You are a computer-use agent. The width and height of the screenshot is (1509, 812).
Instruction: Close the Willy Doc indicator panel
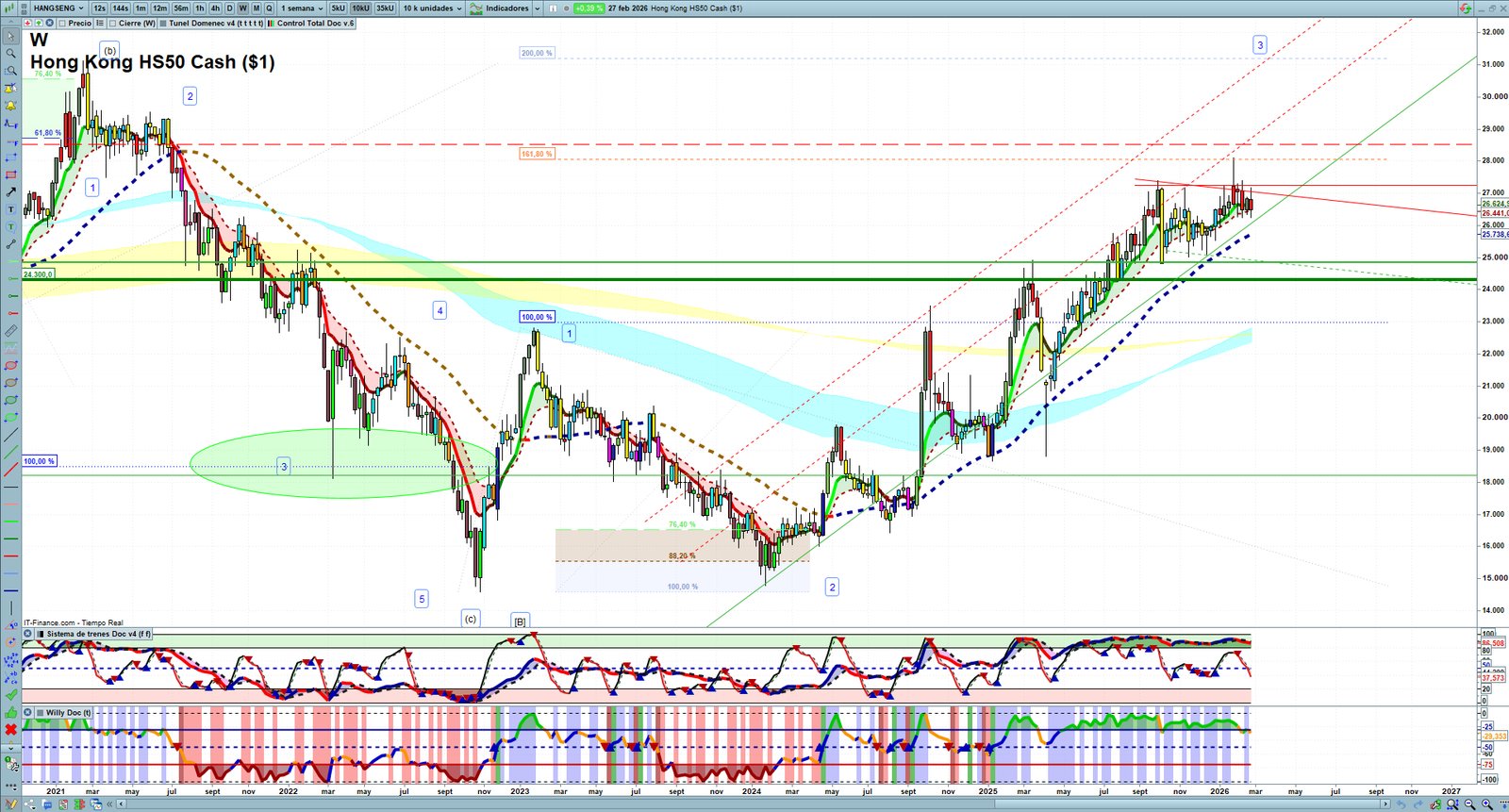click(x=28, y=713)
